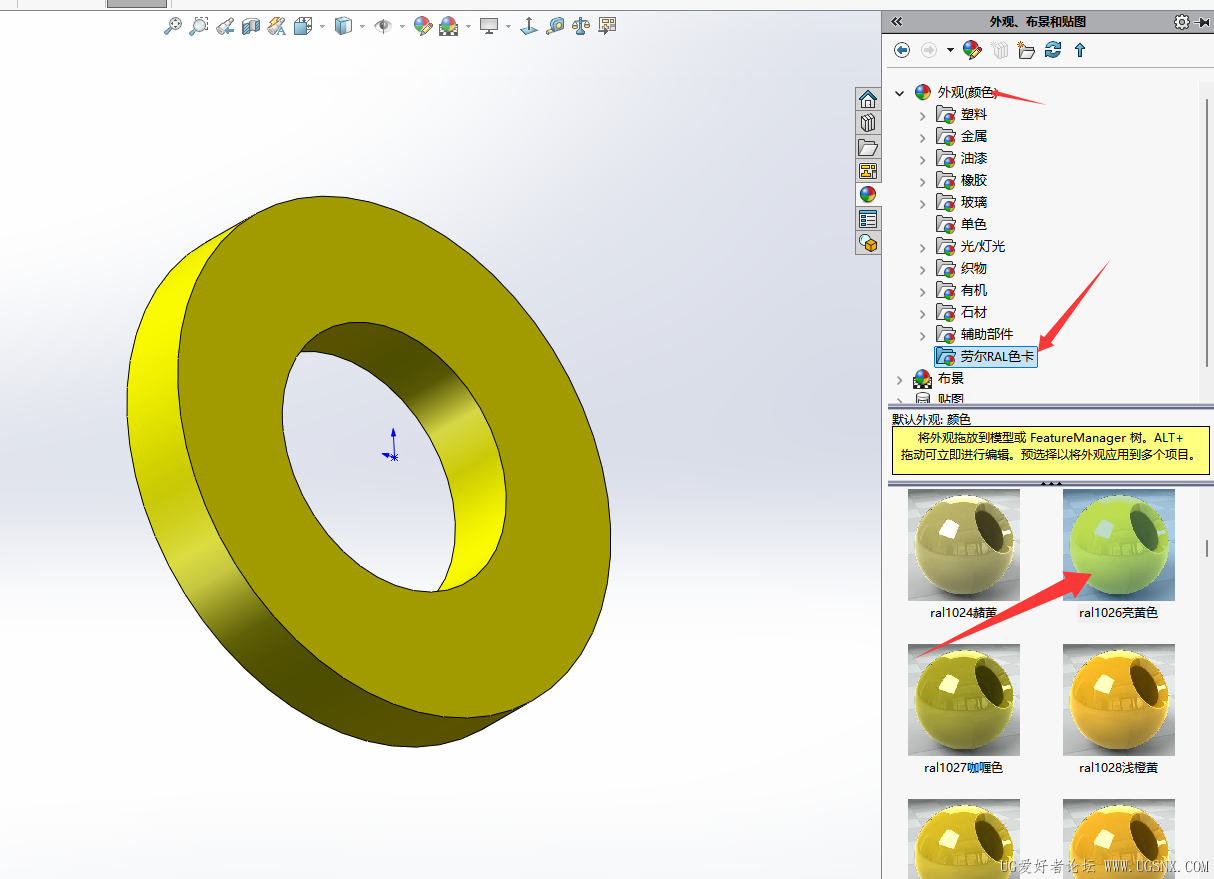Viewport: 1214px width, 879px height.
Task: Select the 劳尔RAL色卡 folder
Action: pos(997,356)
